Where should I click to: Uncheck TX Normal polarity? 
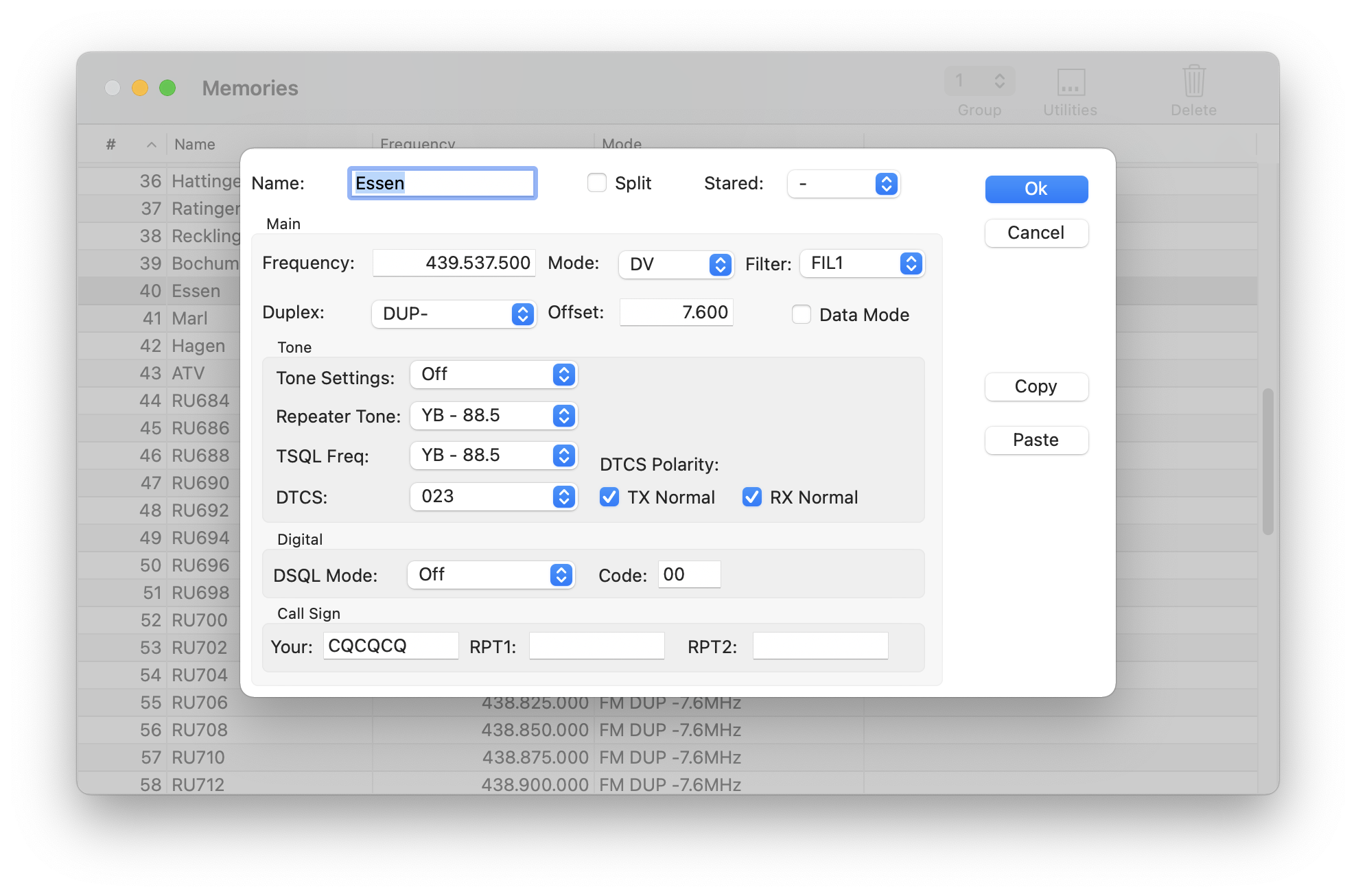click(609, 497)
